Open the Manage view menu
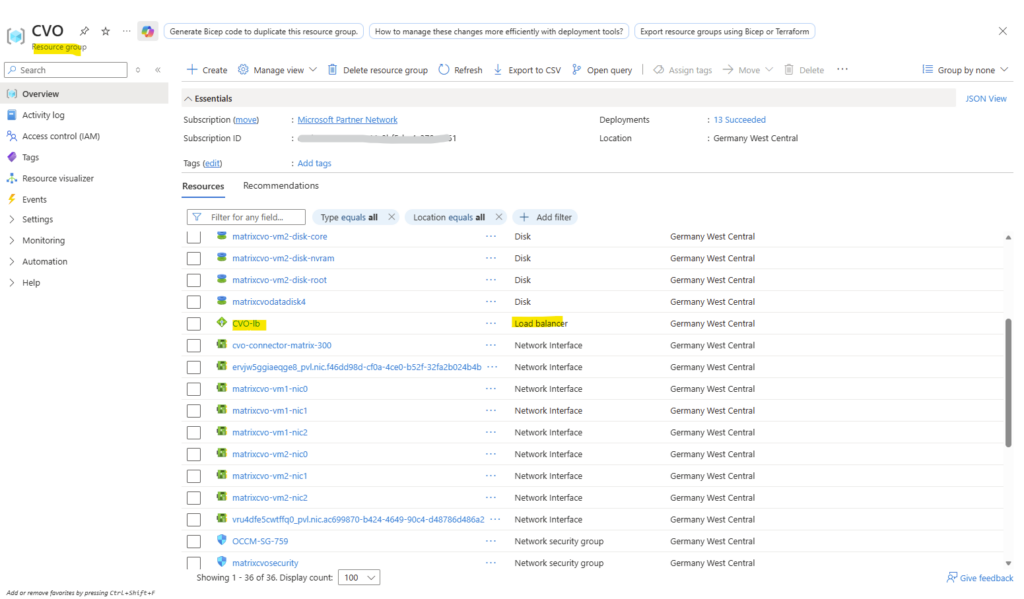This screenshot has height=599, width=1024. [277, 70]
